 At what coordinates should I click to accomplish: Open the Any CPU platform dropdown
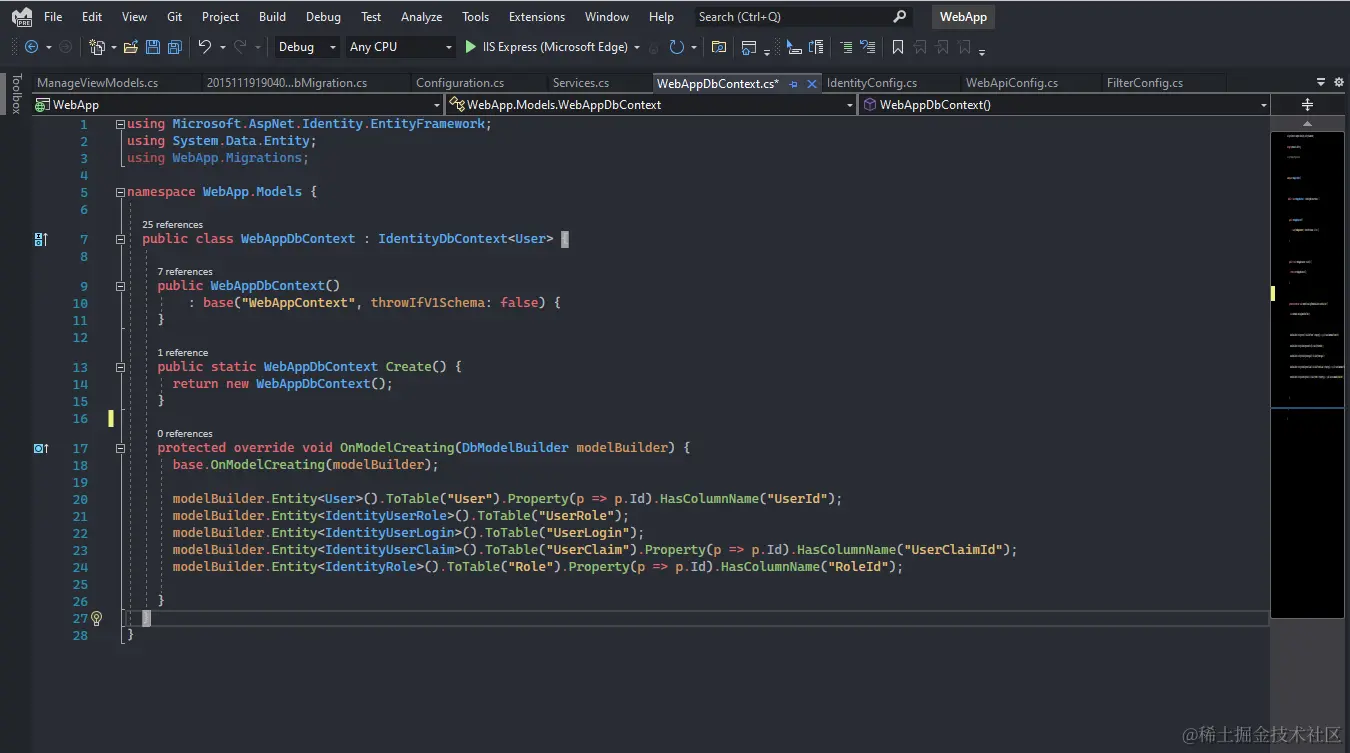pyautogui.click(x=400, y=47)
